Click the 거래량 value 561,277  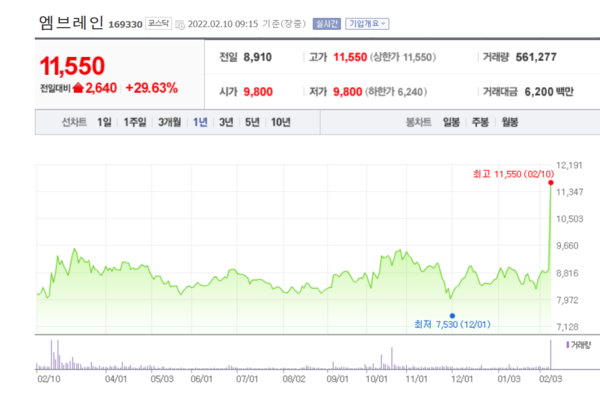click(536, 57)
